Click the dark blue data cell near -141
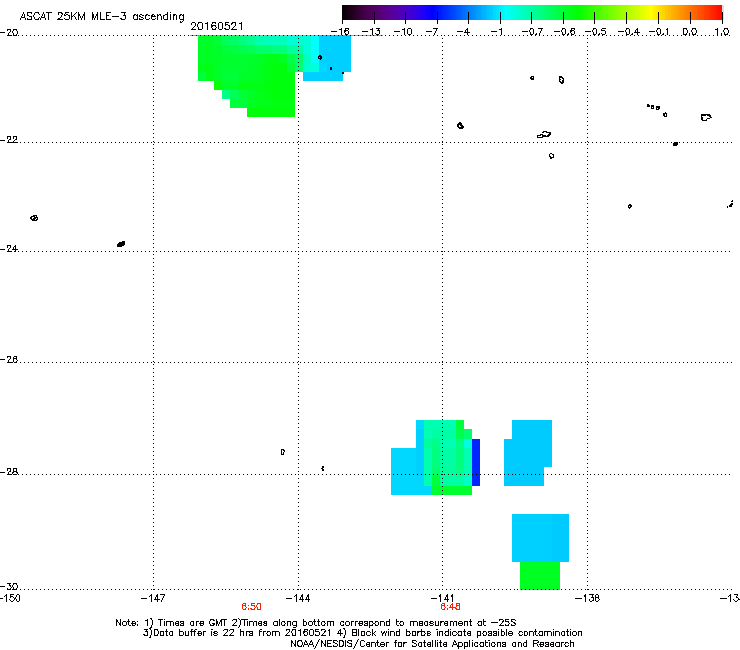The width and height of the screenshot is (740, 650). click(476, 462)
